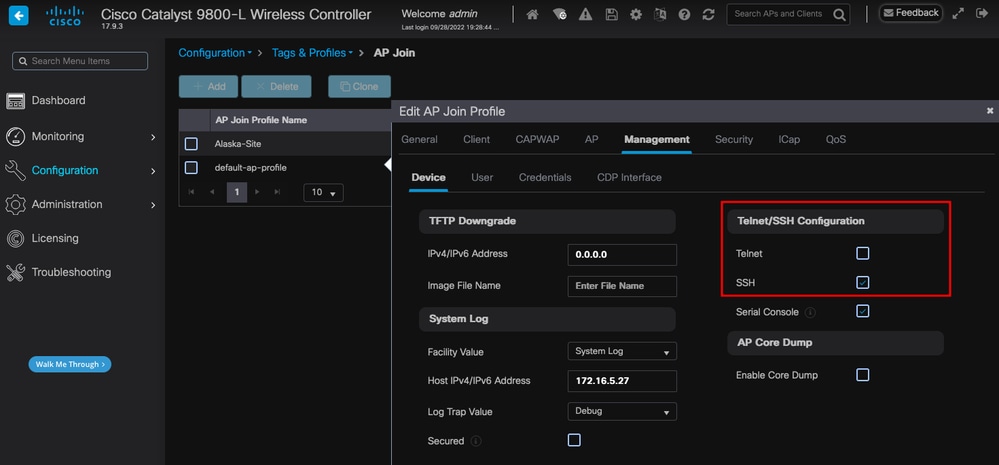Screen dimensions: 999x465
Task: Open the wireless setup wizard icon
Action: coord(559,15)
